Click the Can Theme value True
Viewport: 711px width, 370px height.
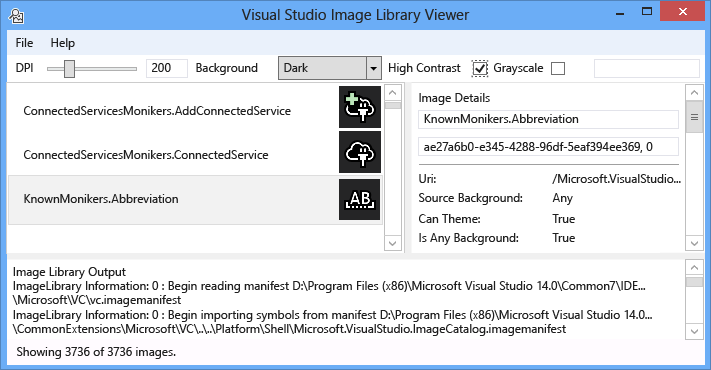pos(564,219)
